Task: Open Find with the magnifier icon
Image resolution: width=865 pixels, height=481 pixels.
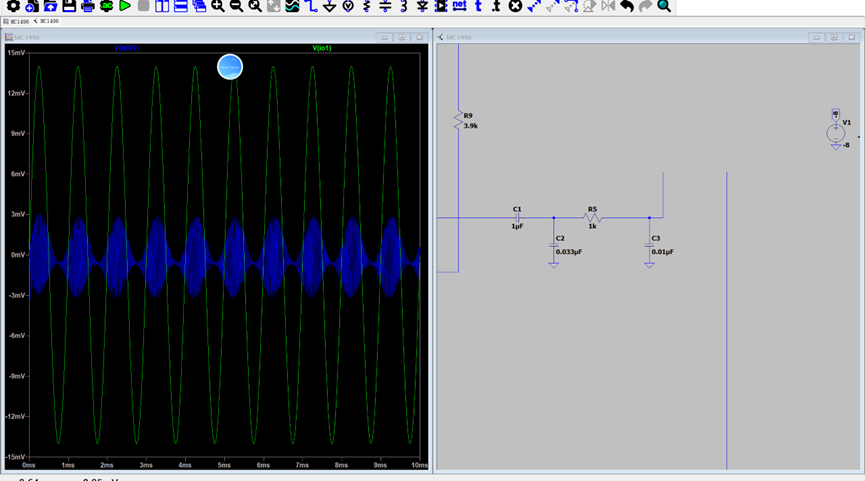Action: (664, 6)
